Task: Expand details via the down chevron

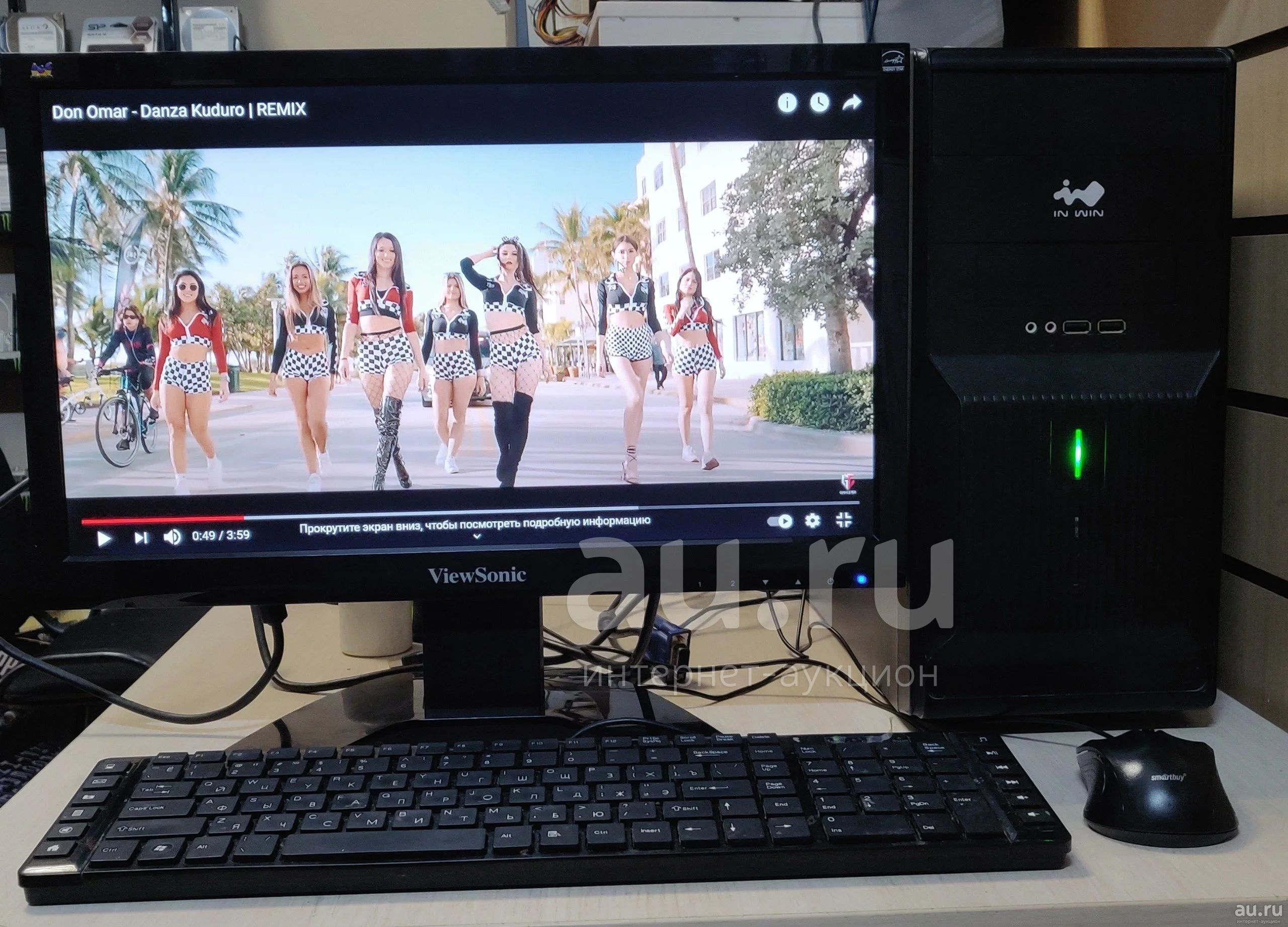Action: tap(477, 536)
